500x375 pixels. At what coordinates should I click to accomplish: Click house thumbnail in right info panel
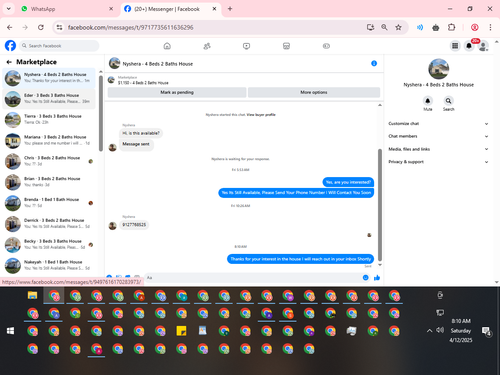tap(439, 69)
